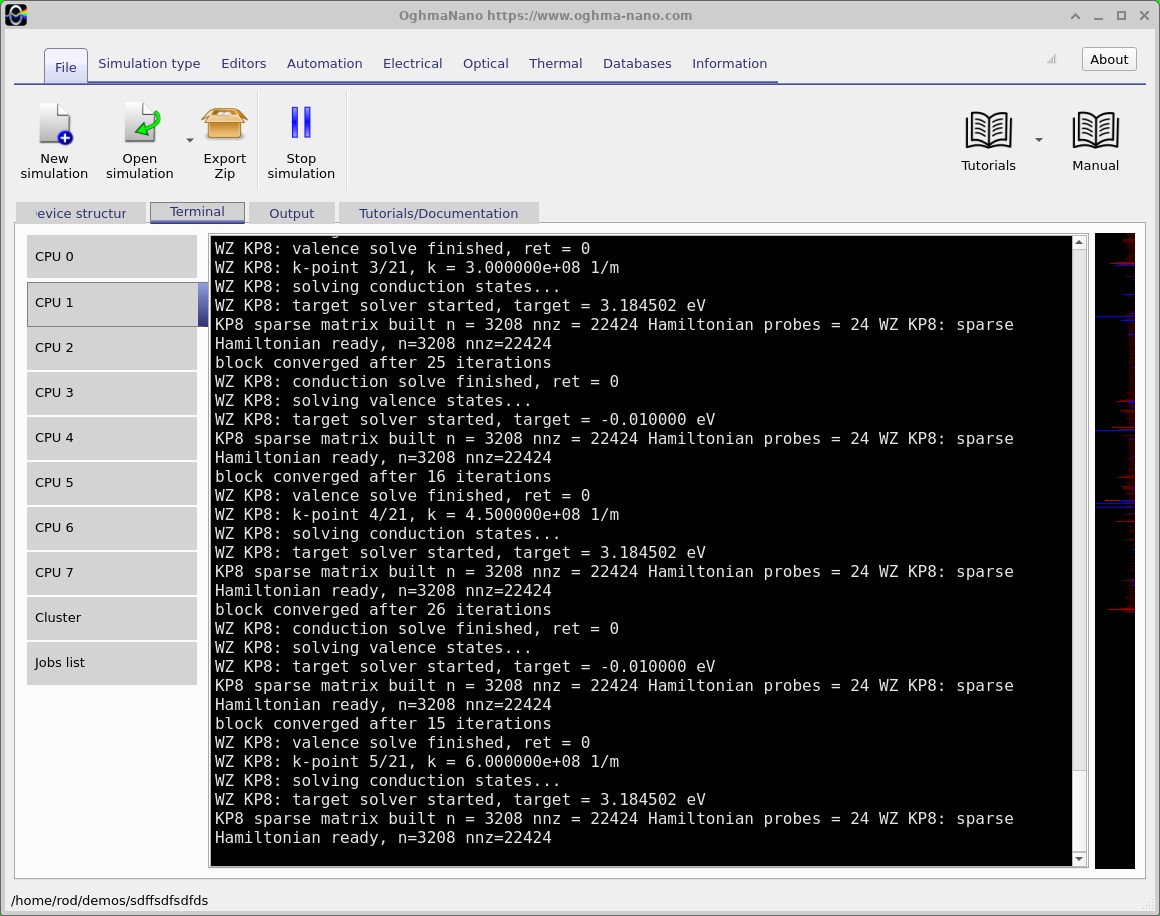Switch to the Optical ribbon tab
1160x916 pixels.
pos(486,64)
